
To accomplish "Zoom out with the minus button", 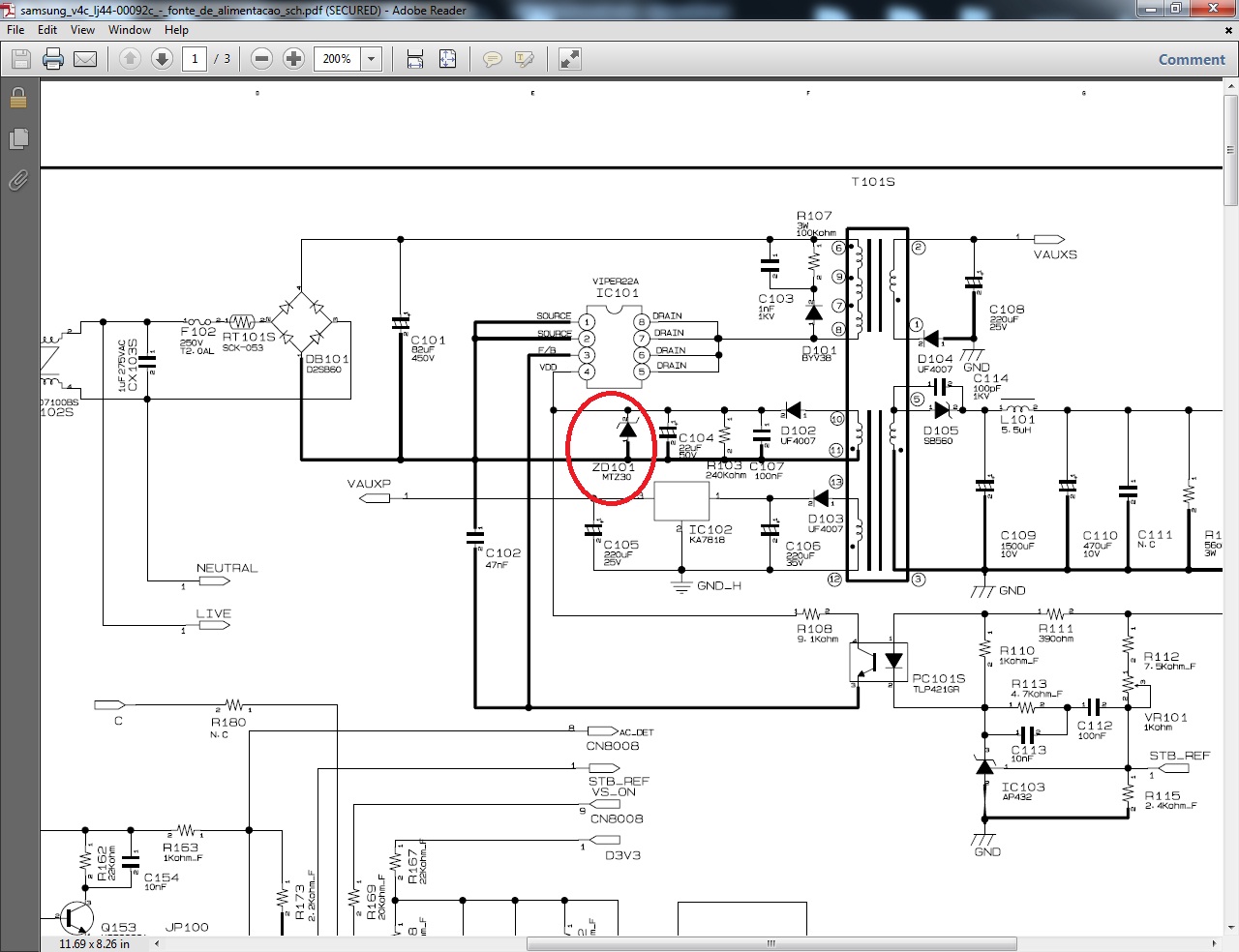I will pyautogui.click(x=261, y=59).
